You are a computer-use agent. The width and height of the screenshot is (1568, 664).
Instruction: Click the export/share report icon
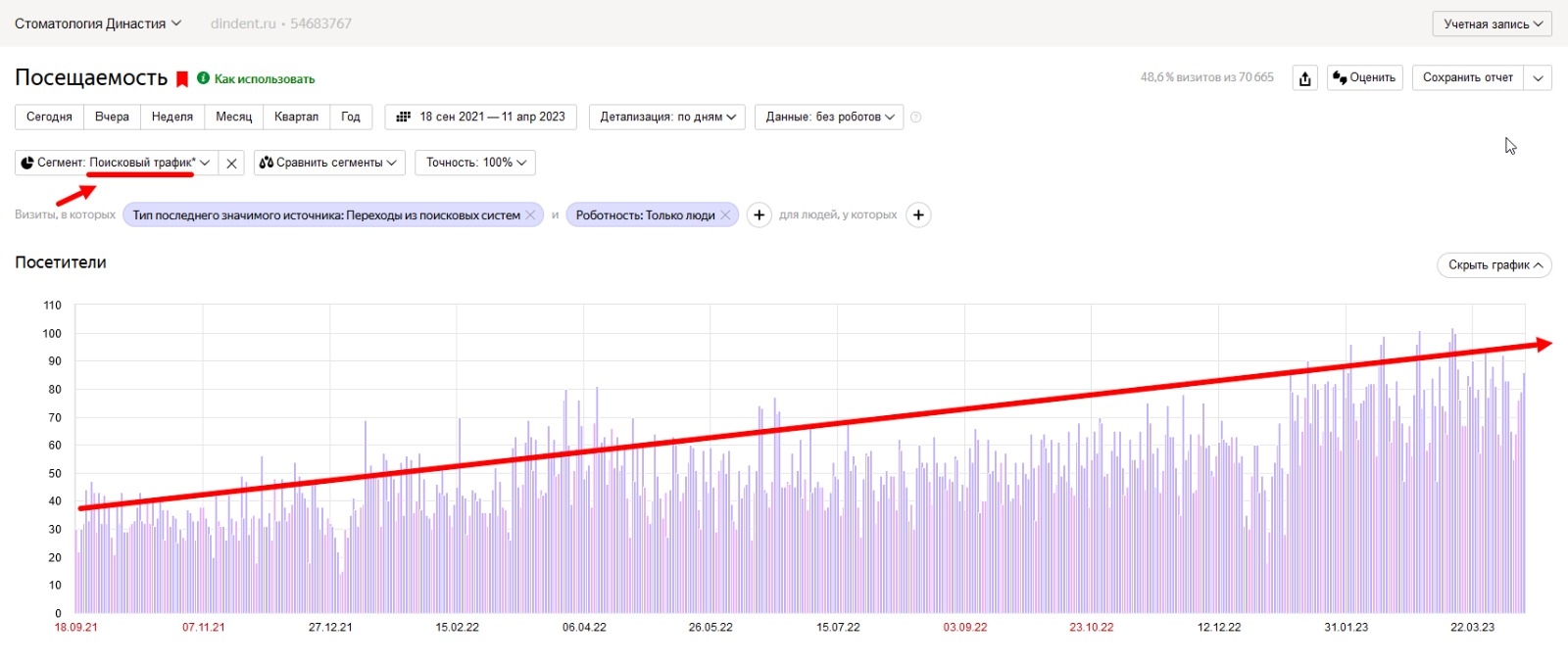(1305, 78)
